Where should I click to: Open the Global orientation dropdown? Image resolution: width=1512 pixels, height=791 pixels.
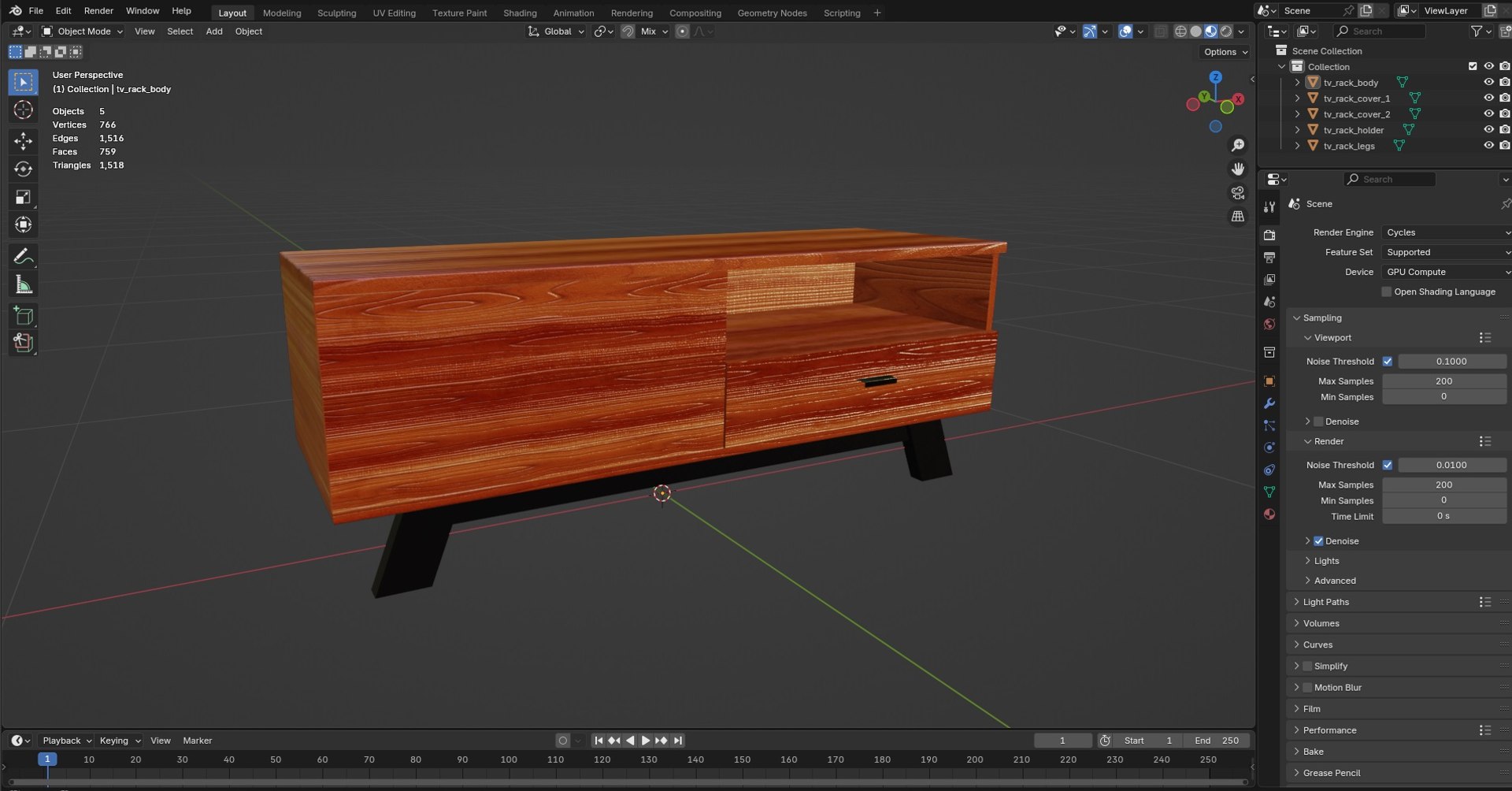(x=557, y=32)
